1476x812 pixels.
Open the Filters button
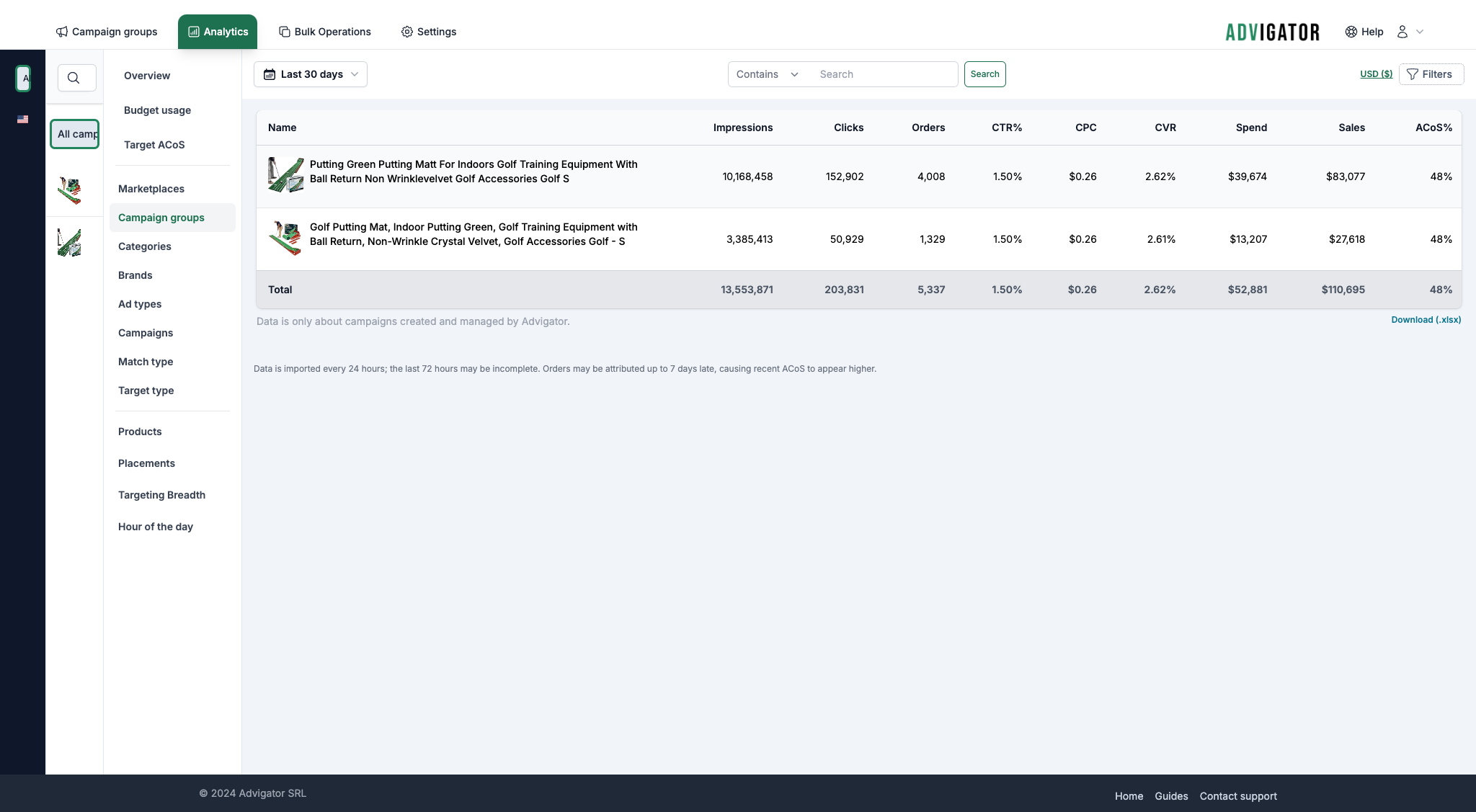[1431, 74]
